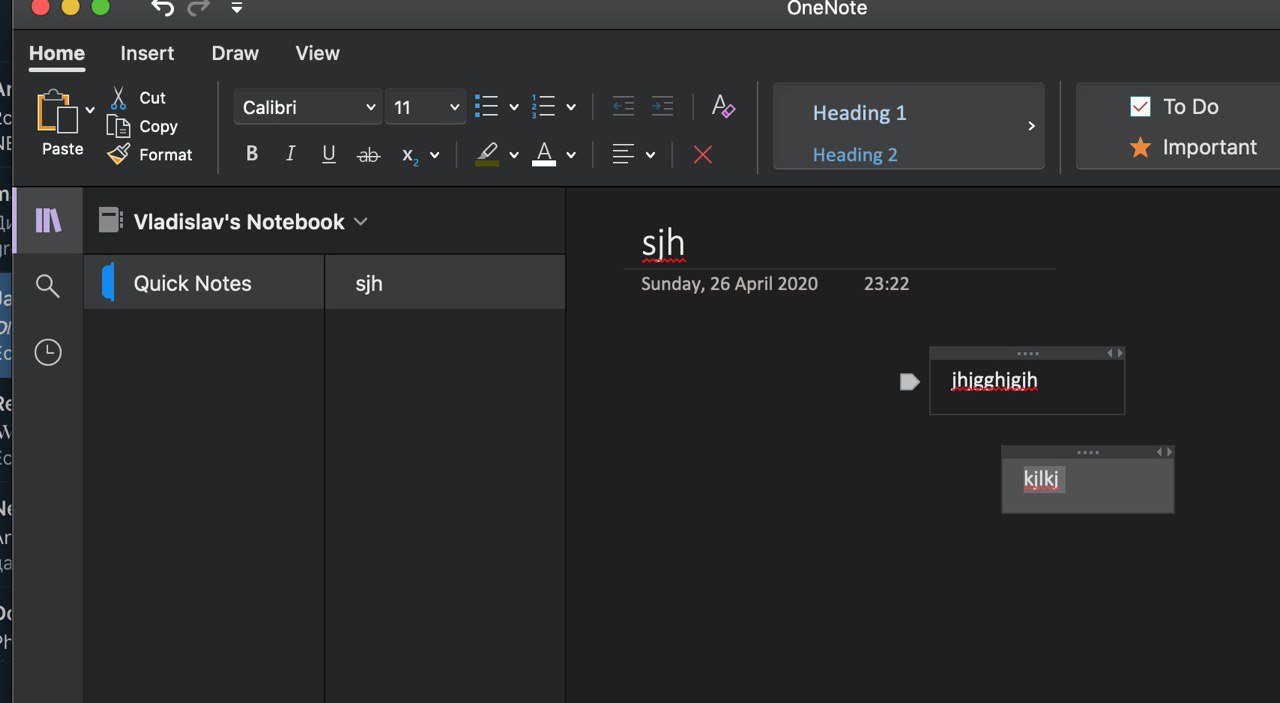
Task: Expand the alignment options arrow
Action: pos(650,155)
